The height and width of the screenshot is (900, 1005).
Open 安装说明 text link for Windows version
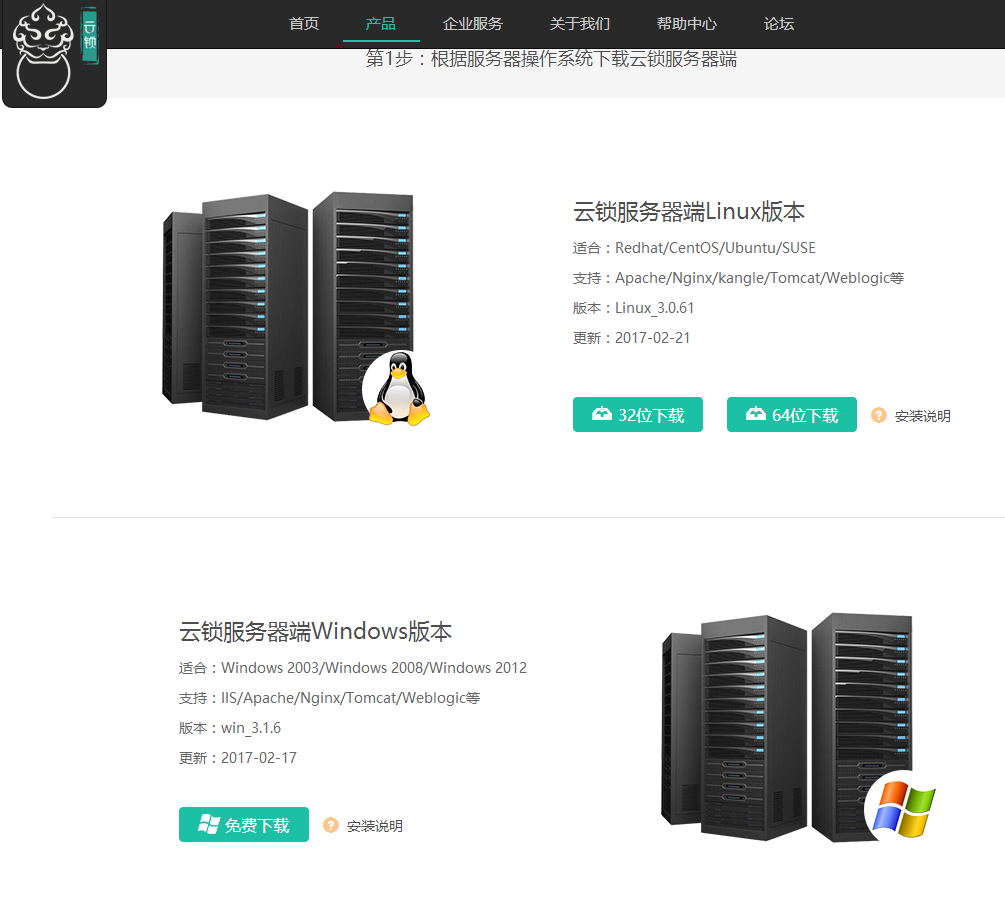374,826
